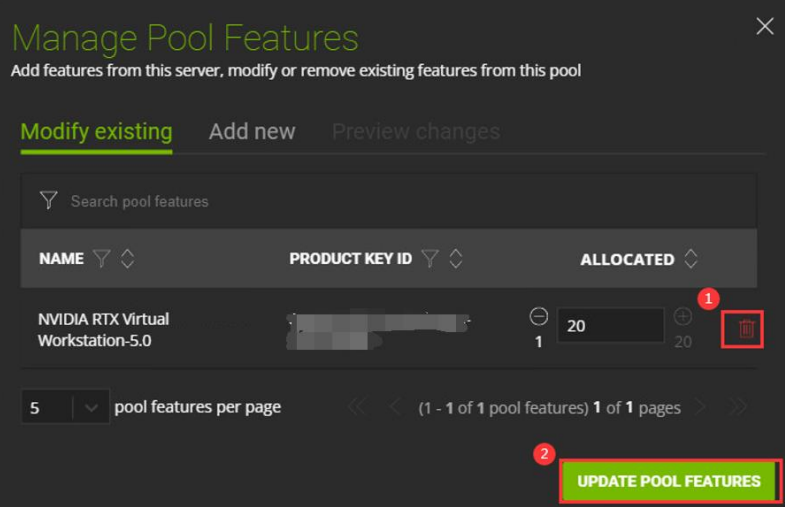Click the minus icon to decrease allocation
785x507 pixels.
click(x=538, y=317)
